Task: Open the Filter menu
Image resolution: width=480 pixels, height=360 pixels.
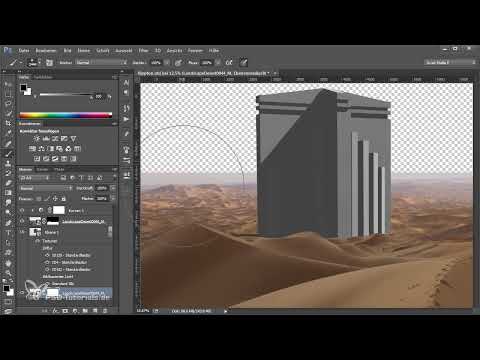Action: pyautogui.click(x=143, y=51)
